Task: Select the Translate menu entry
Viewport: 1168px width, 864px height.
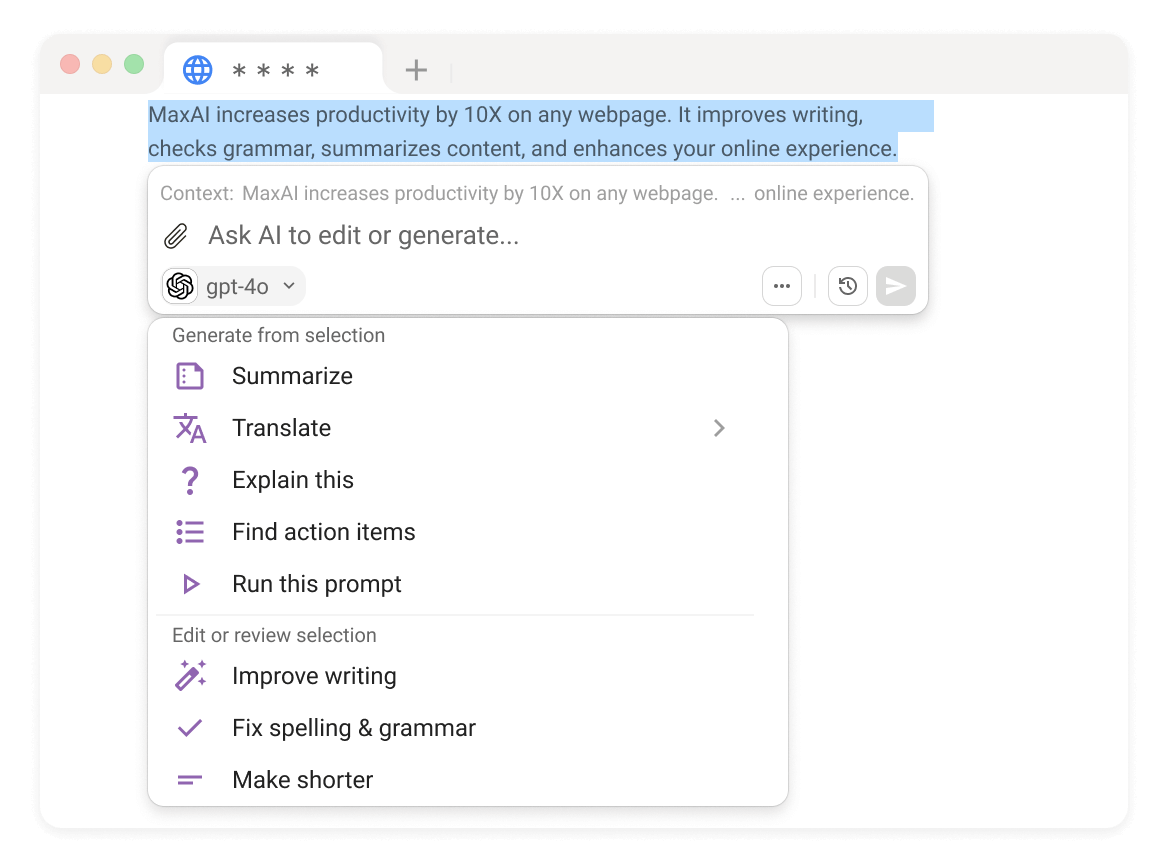Action: (468, 428)
